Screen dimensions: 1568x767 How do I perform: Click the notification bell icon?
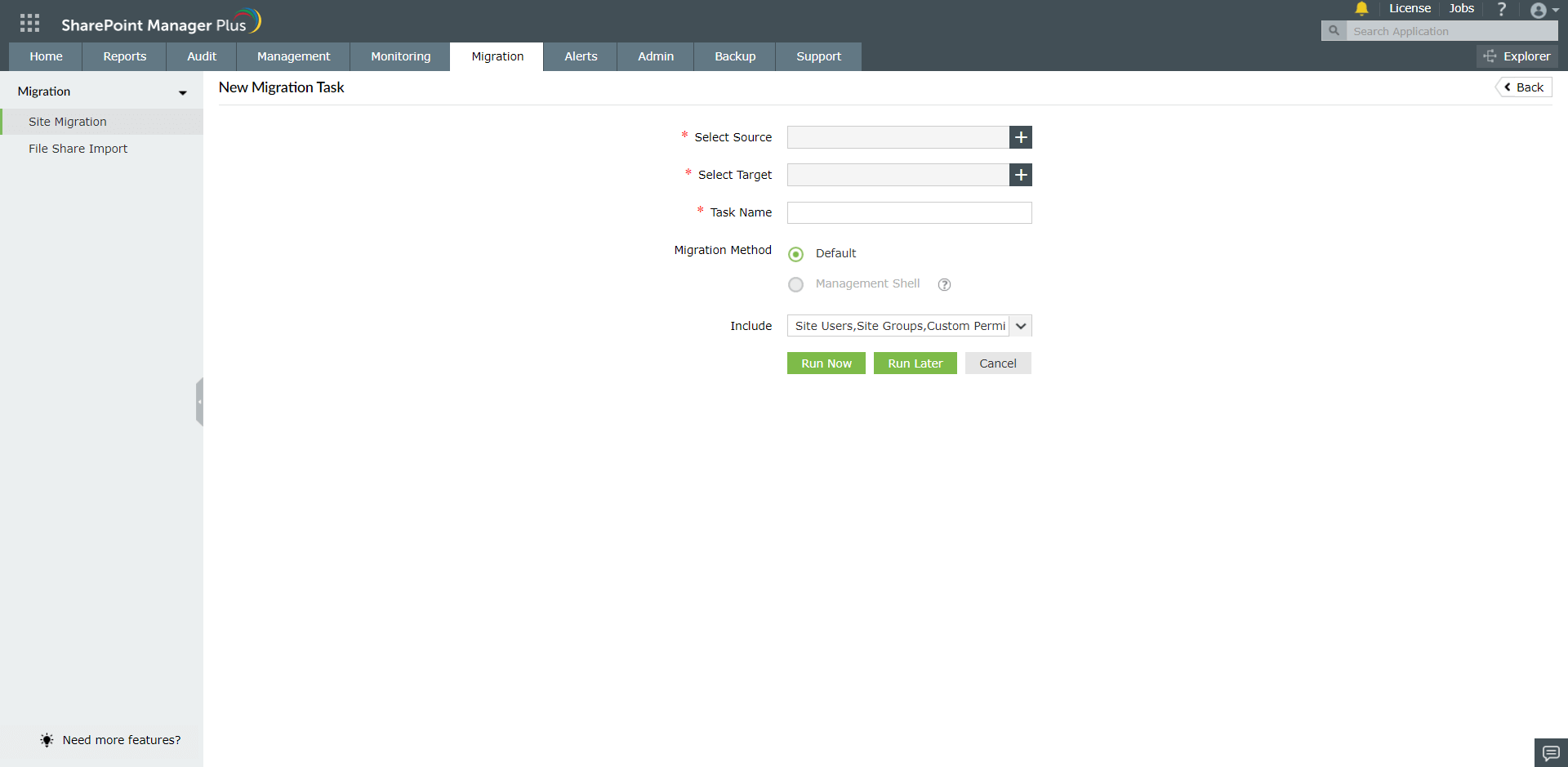(x=1361, y=9)
